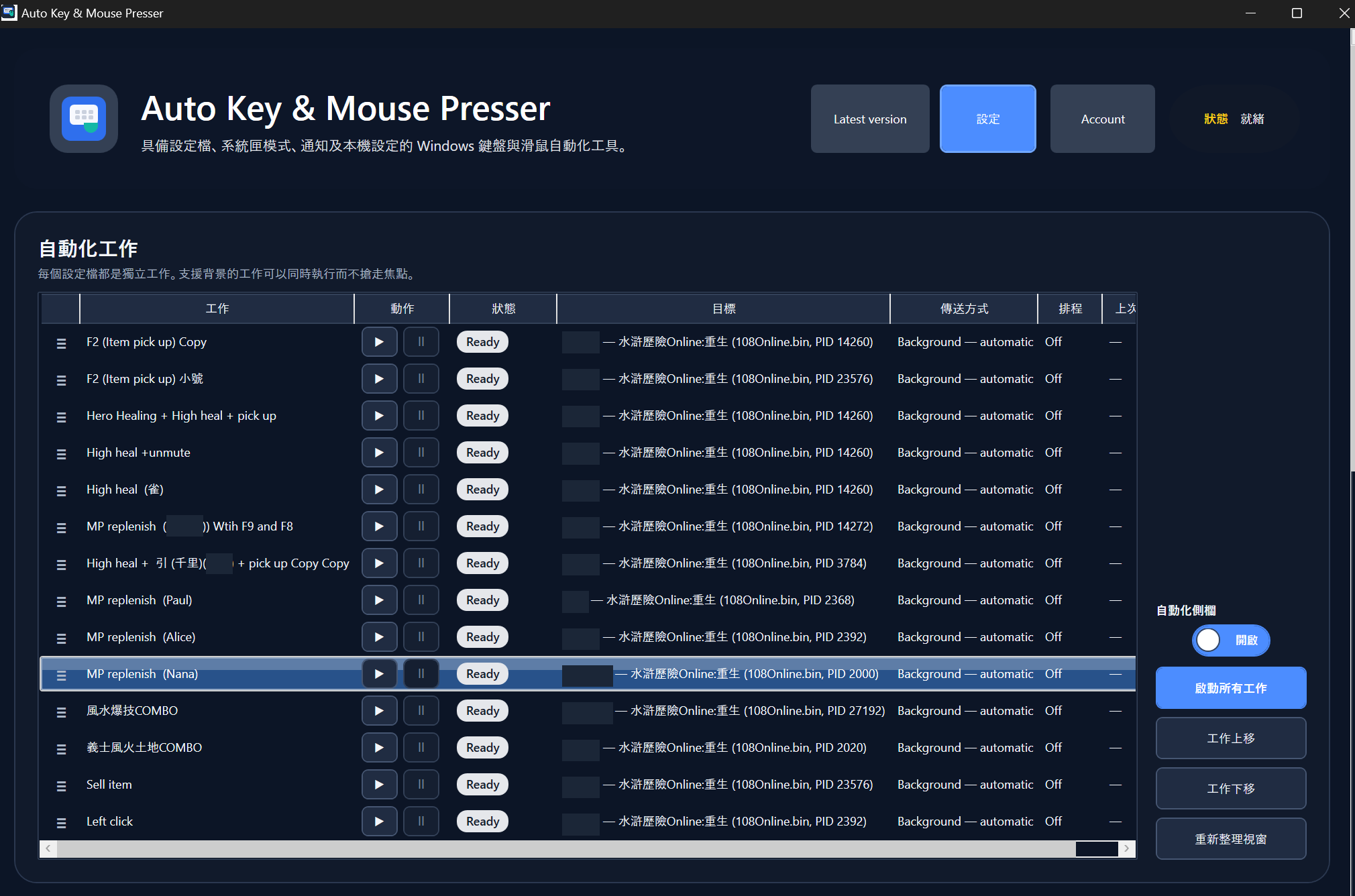Go to the Account tab
The width and height of the screenshot is (1355, 896).
tap(1102, 119)
